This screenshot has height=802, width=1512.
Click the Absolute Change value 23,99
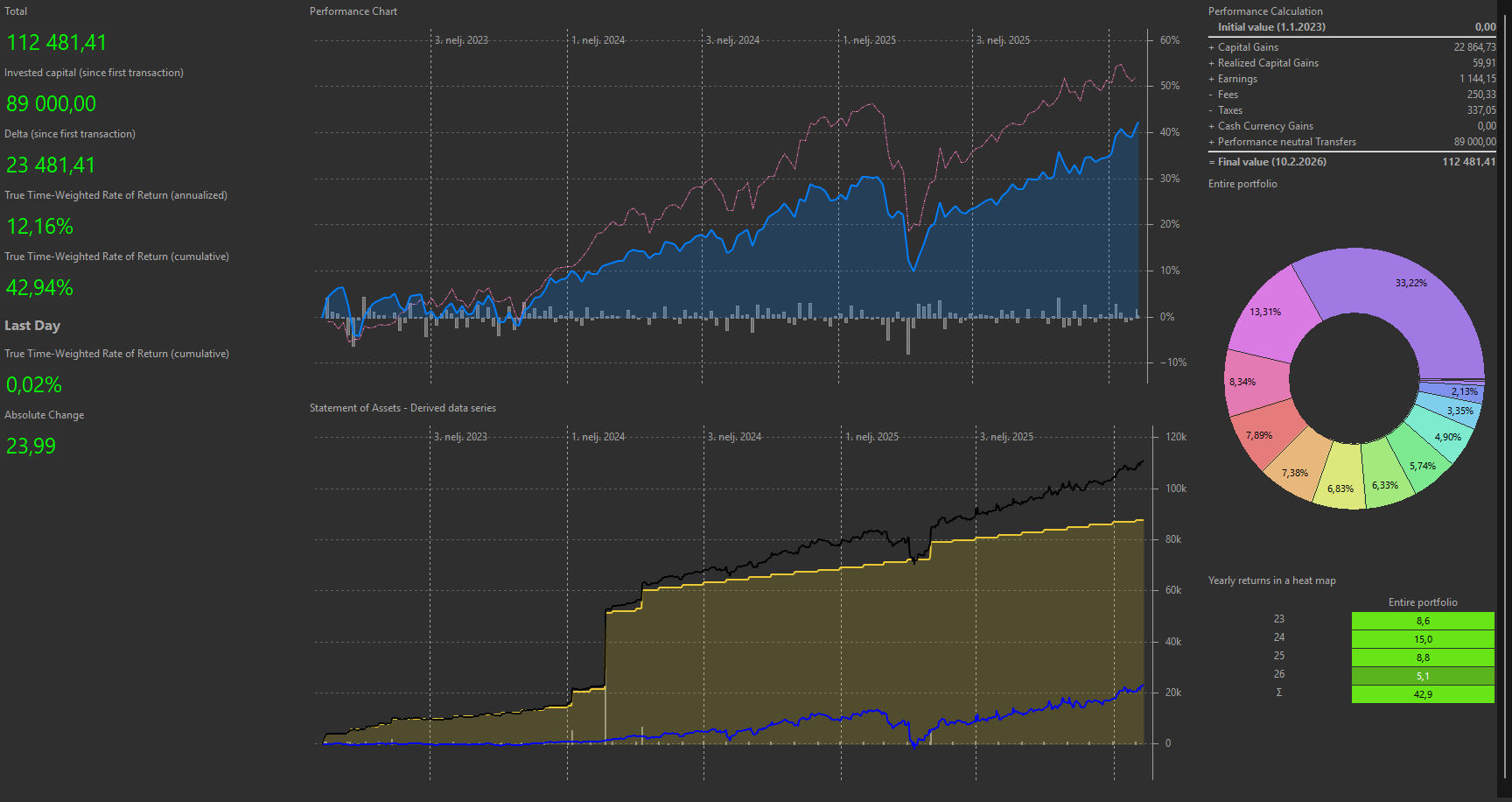tap(31, 447)
